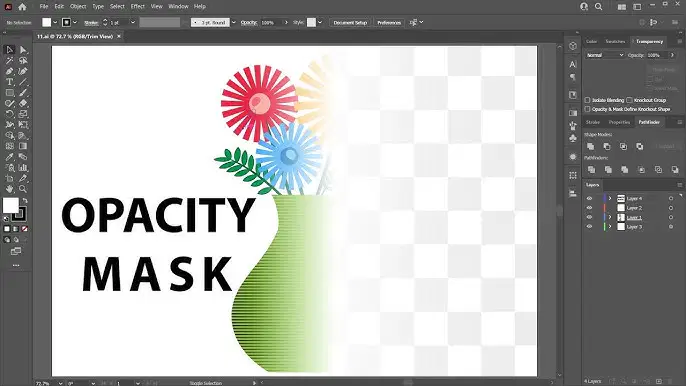Image resolution: width=686 pixels, height=386 pixels.
Task: Open the Transparency panel opacity arrow
Action: point(672,55)
